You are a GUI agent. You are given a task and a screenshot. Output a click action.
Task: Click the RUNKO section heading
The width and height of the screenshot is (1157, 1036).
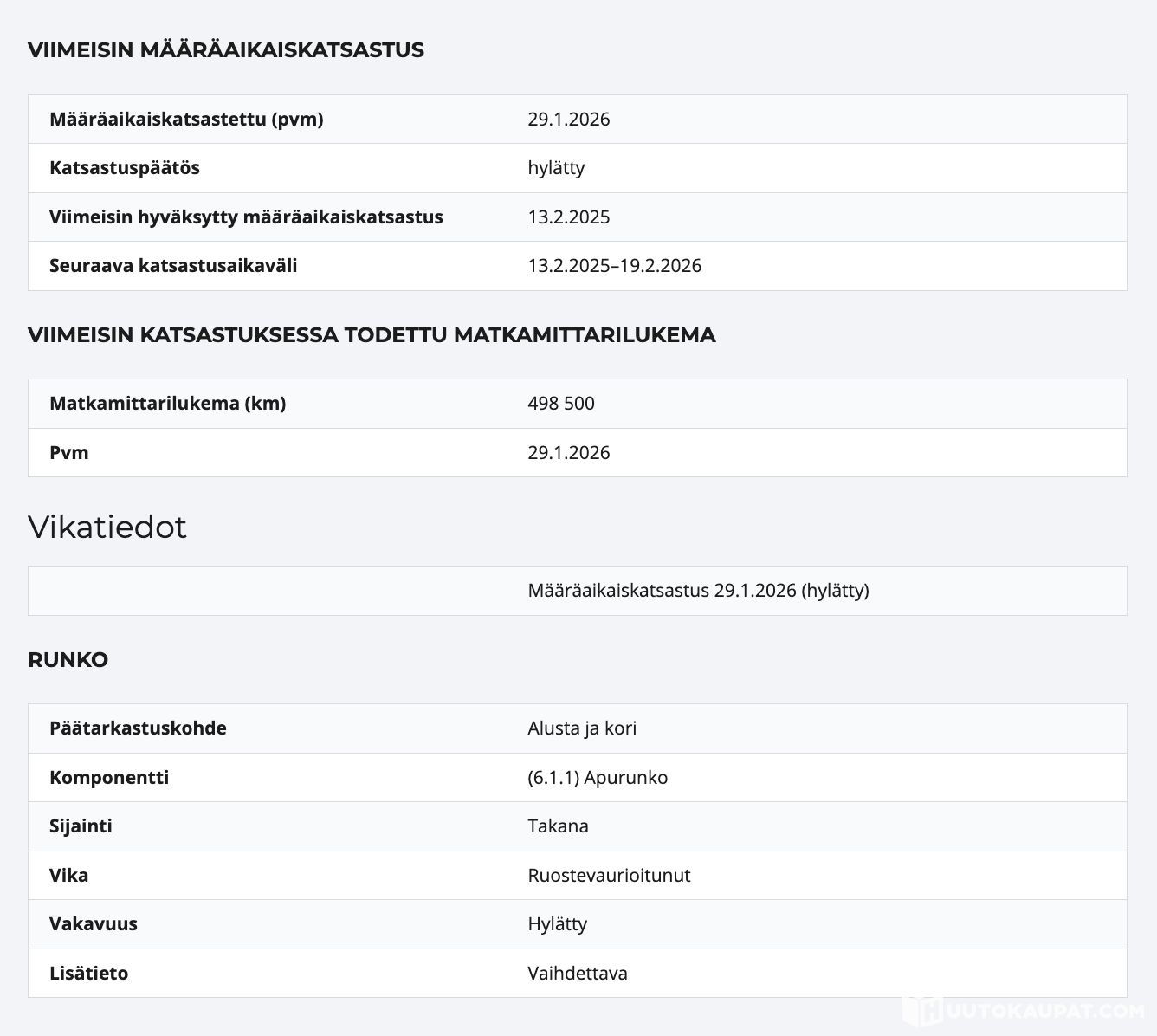68,660
